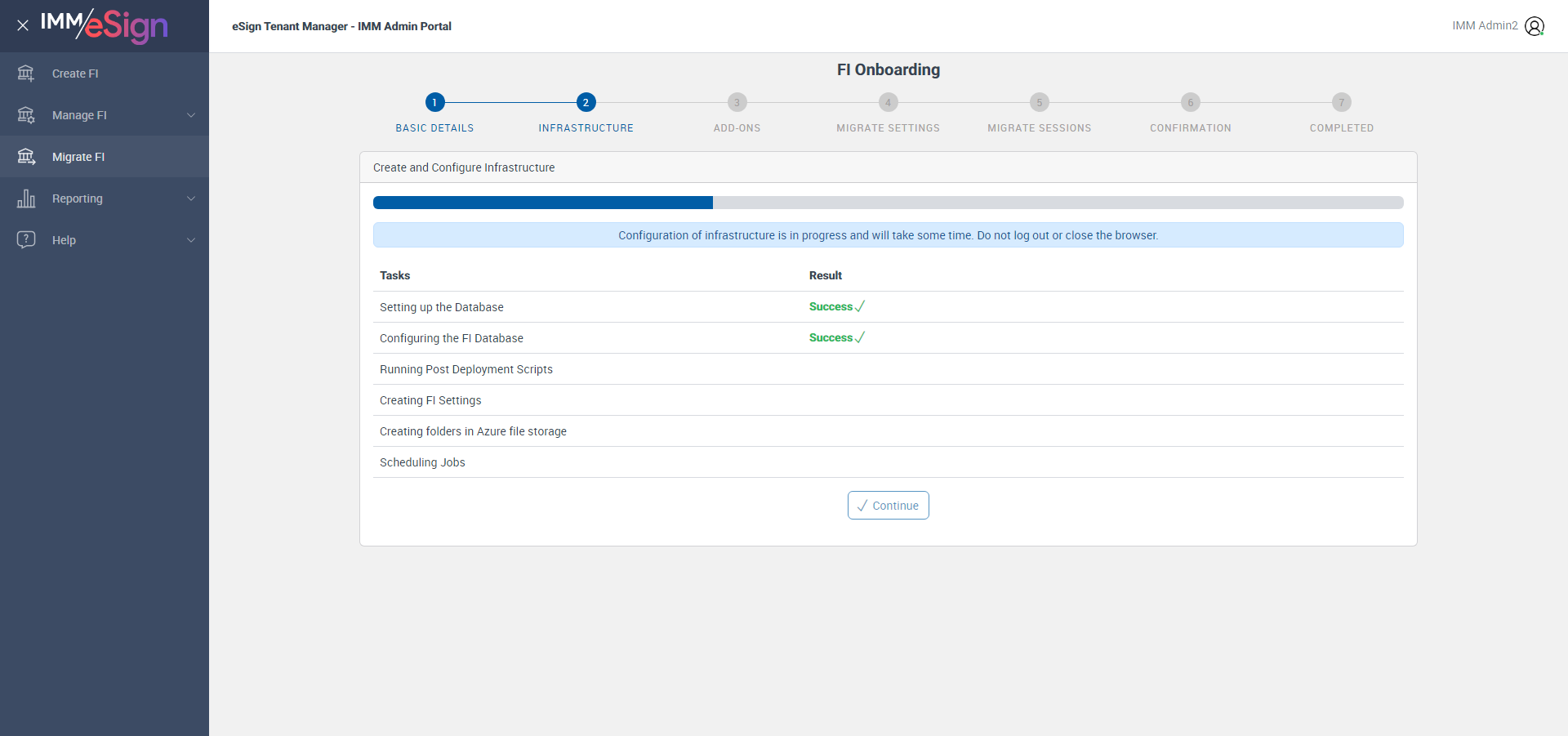1568x736 pixels.
Task: Click the Migrate FI bank arrow icon
Action: (26, 157)
